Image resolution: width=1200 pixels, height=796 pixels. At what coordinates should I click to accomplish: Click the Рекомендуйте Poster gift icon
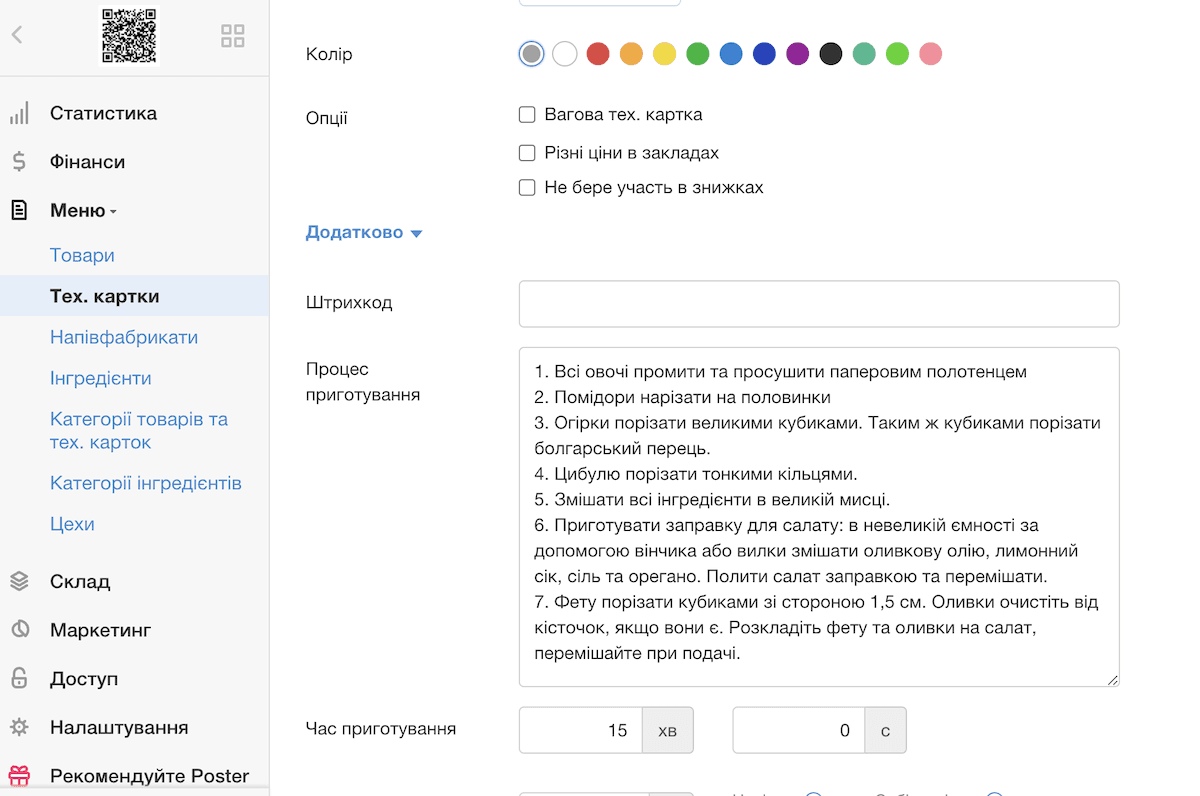click(x=19, y=775)
